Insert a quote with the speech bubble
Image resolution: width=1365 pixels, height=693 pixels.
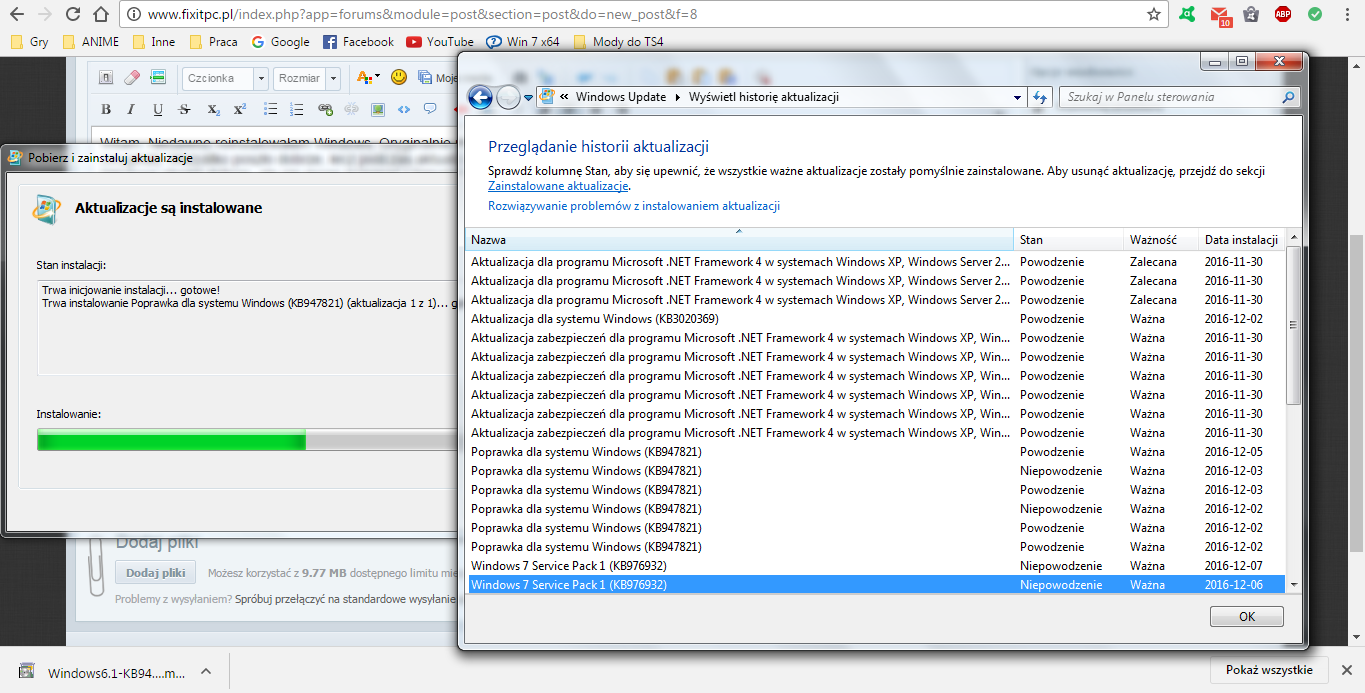pos(430,109)
